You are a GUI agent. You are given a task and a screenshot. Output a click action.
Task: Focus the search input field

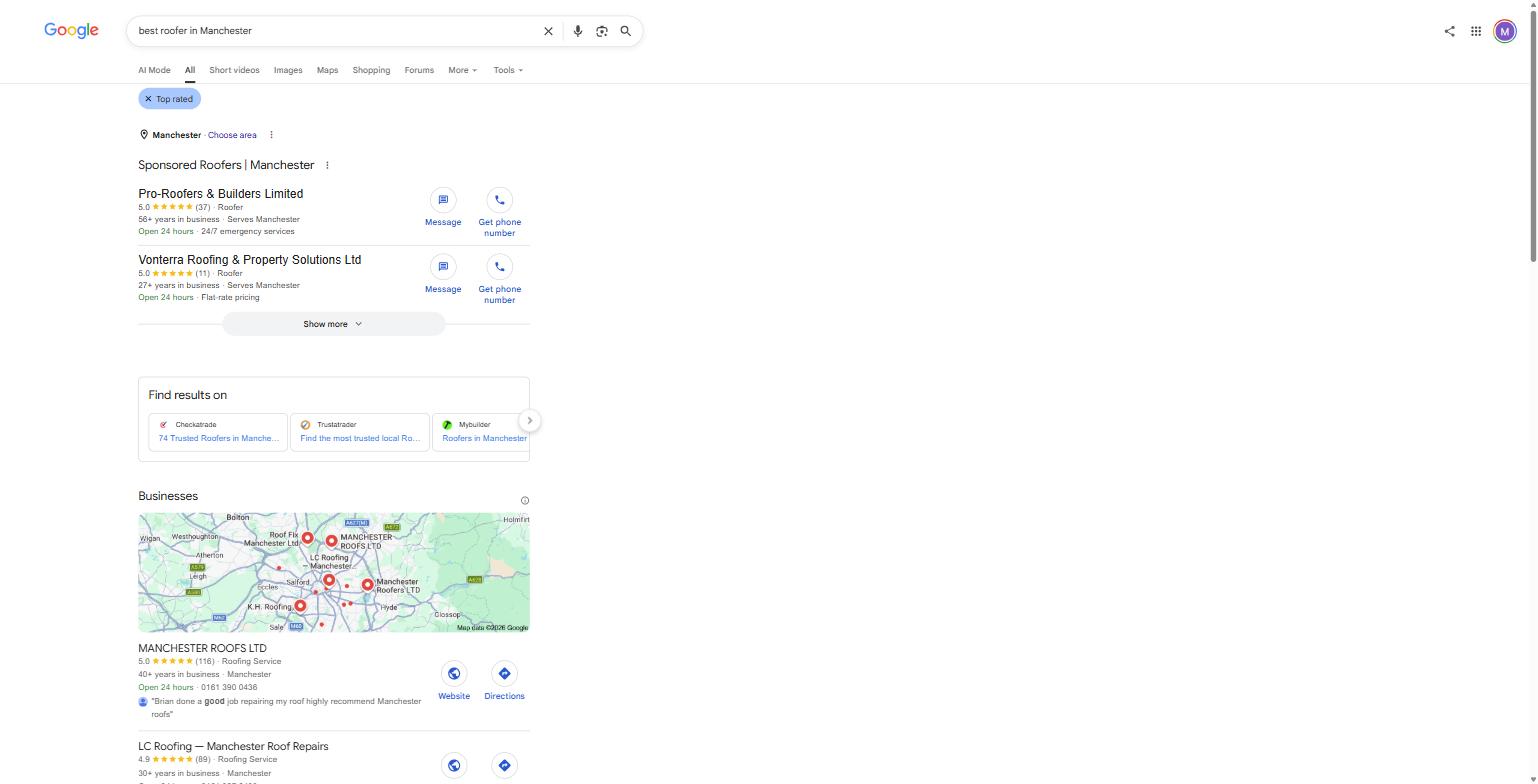(x=336, y=31)
